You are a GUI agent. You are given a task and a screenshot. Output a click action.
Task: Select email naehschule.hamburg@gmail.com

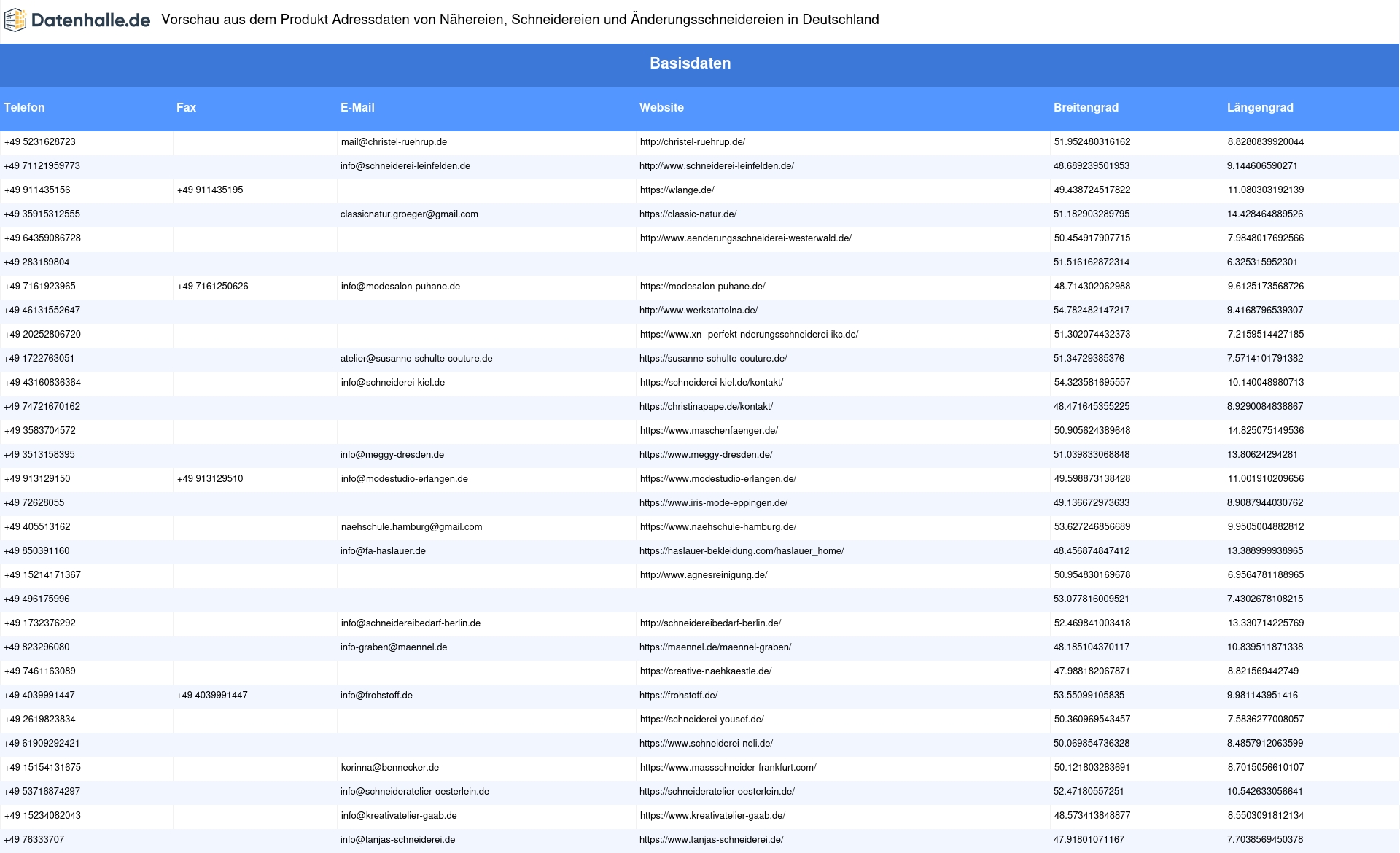412,527
